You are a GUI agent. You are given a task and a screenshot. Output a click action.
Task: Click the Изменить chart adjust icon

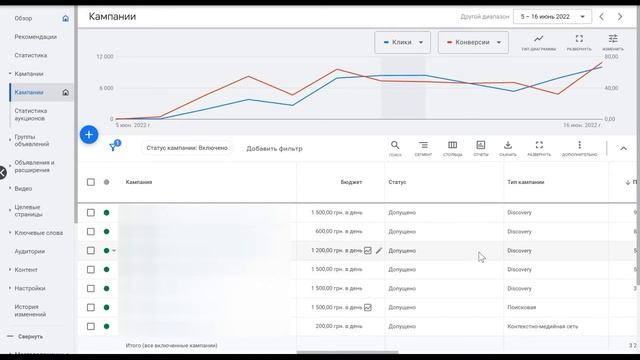pyautogui.click(x=613, y=39)
